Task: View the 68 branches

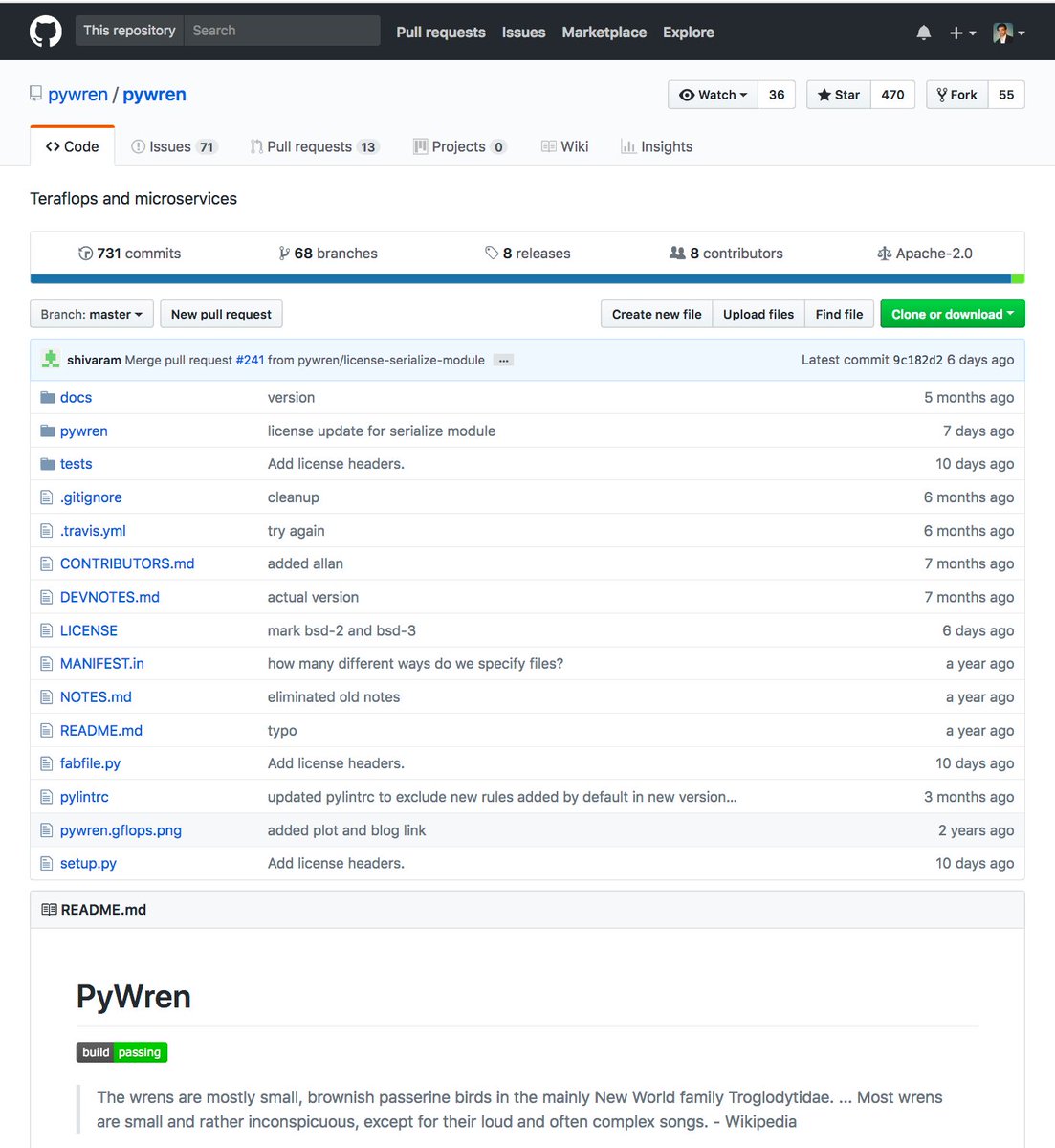Action: point(328,254)
